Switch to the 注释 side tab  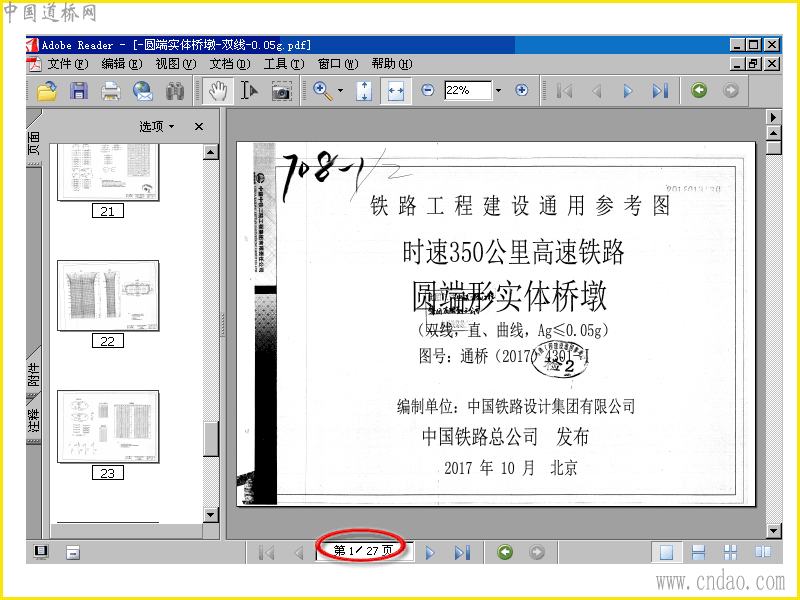[x=34, y=420]
